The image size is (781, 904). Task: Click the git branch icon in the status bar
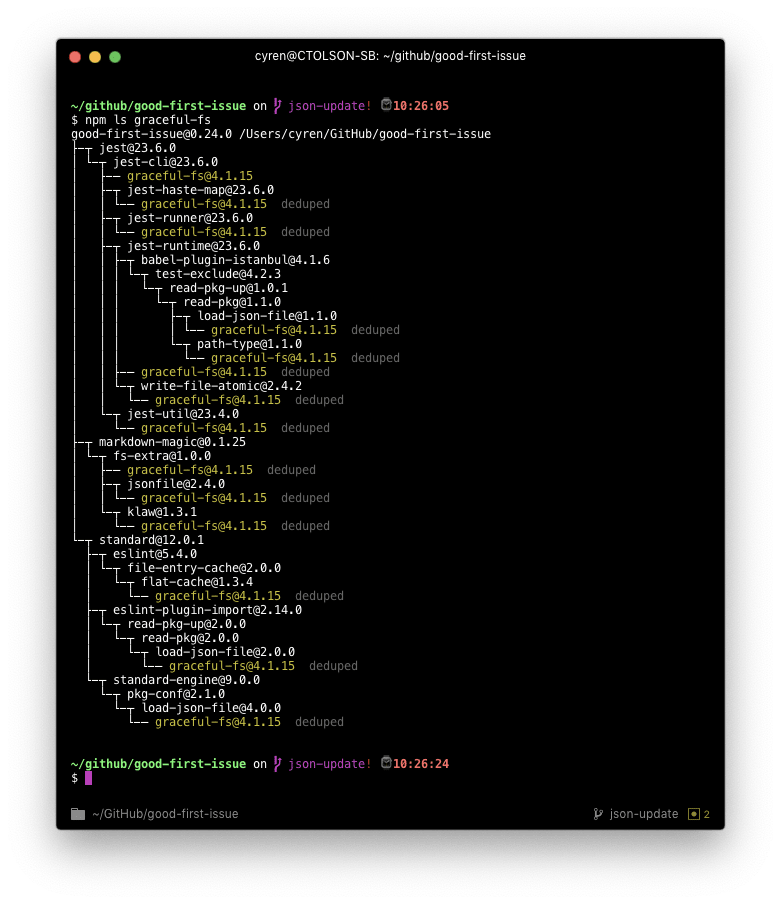click(598, 813)
